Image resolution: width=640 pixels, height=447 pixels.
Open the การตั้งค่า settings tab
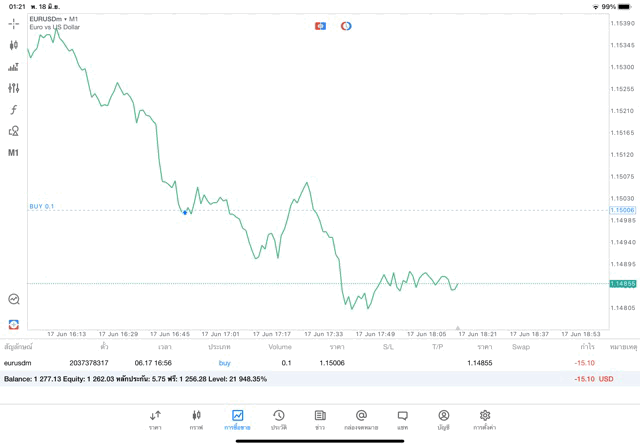(x=485, y=420)
